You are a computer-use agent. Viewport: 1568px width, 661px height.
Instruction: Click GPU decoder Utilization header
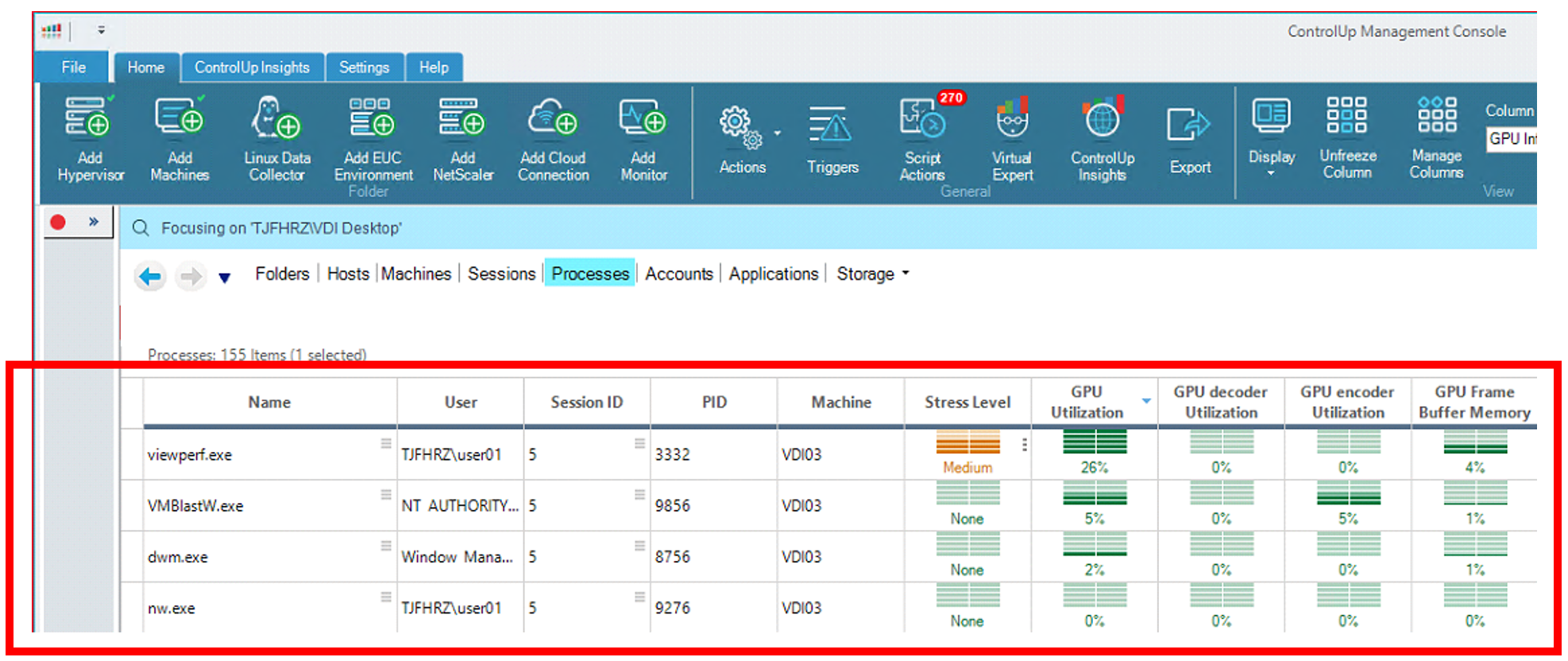1221,402
